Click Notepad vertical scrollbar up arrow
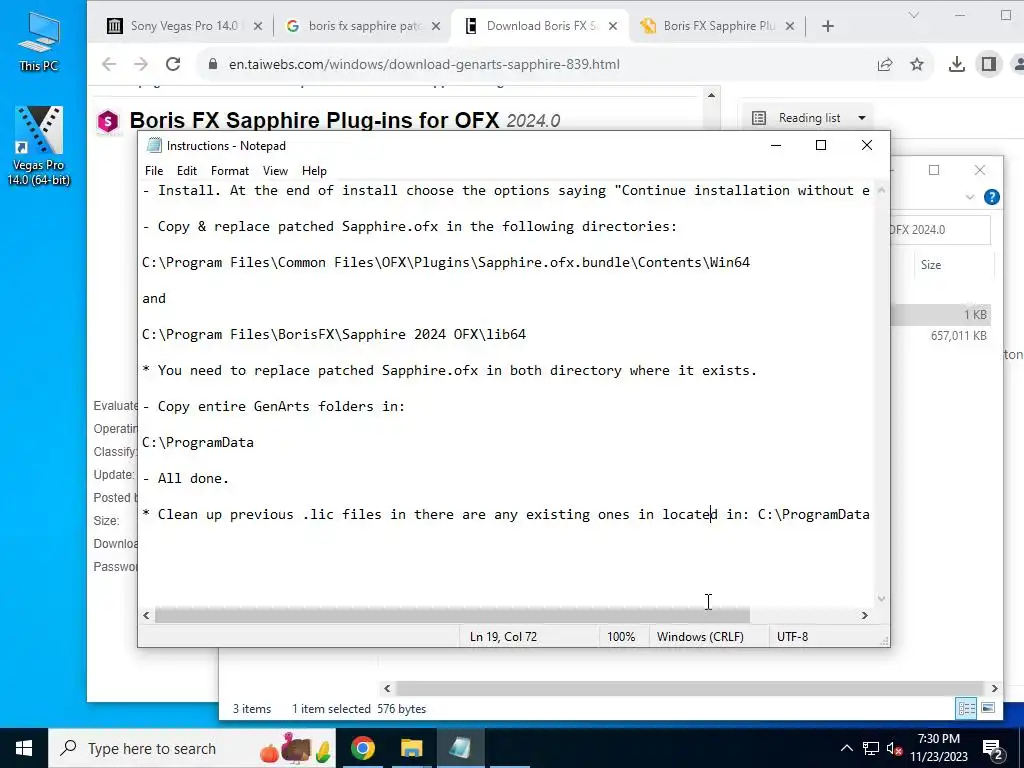The image size is (1024, 768). coord(881,190)
